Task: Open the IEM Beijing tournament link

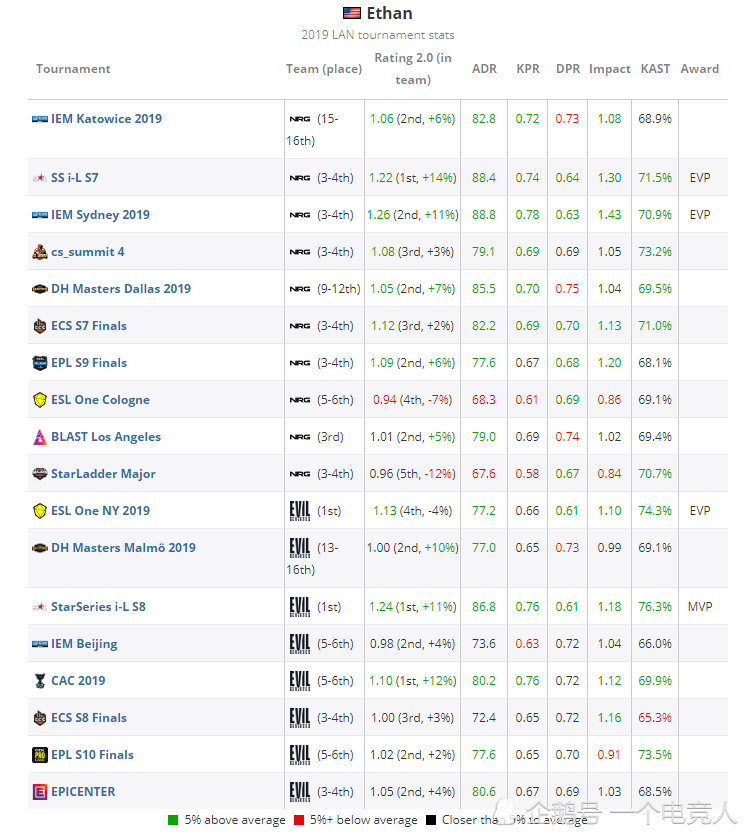Action: point(84,644)
